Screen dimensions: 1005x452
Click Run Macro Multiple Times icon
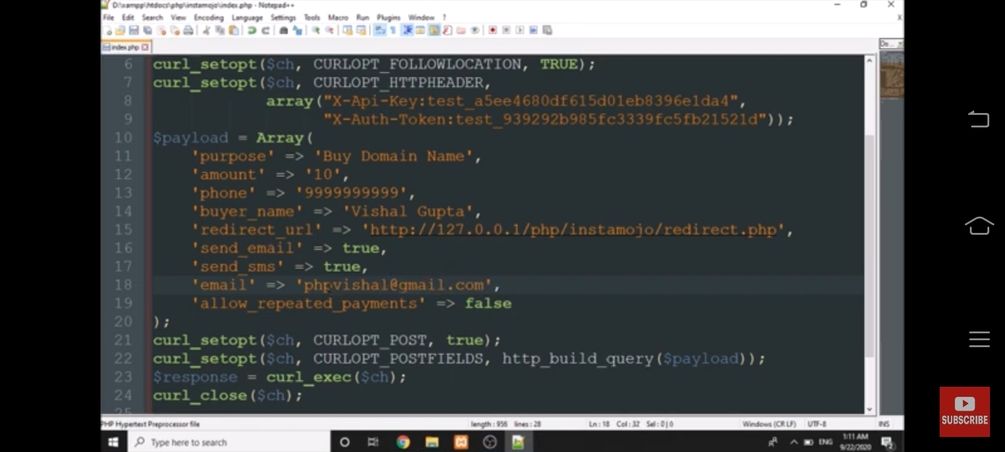[533, 30]
